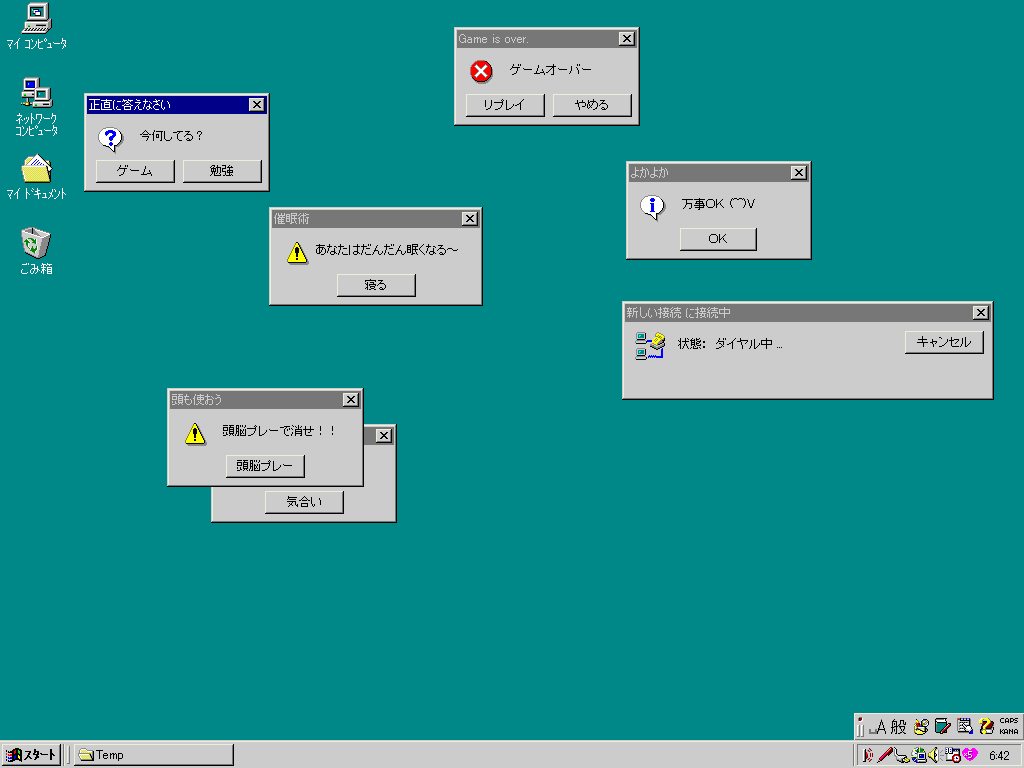Switch to the Temp taskbar window
This screenshot has width=1024, height=768.
(x=153, y=755)
